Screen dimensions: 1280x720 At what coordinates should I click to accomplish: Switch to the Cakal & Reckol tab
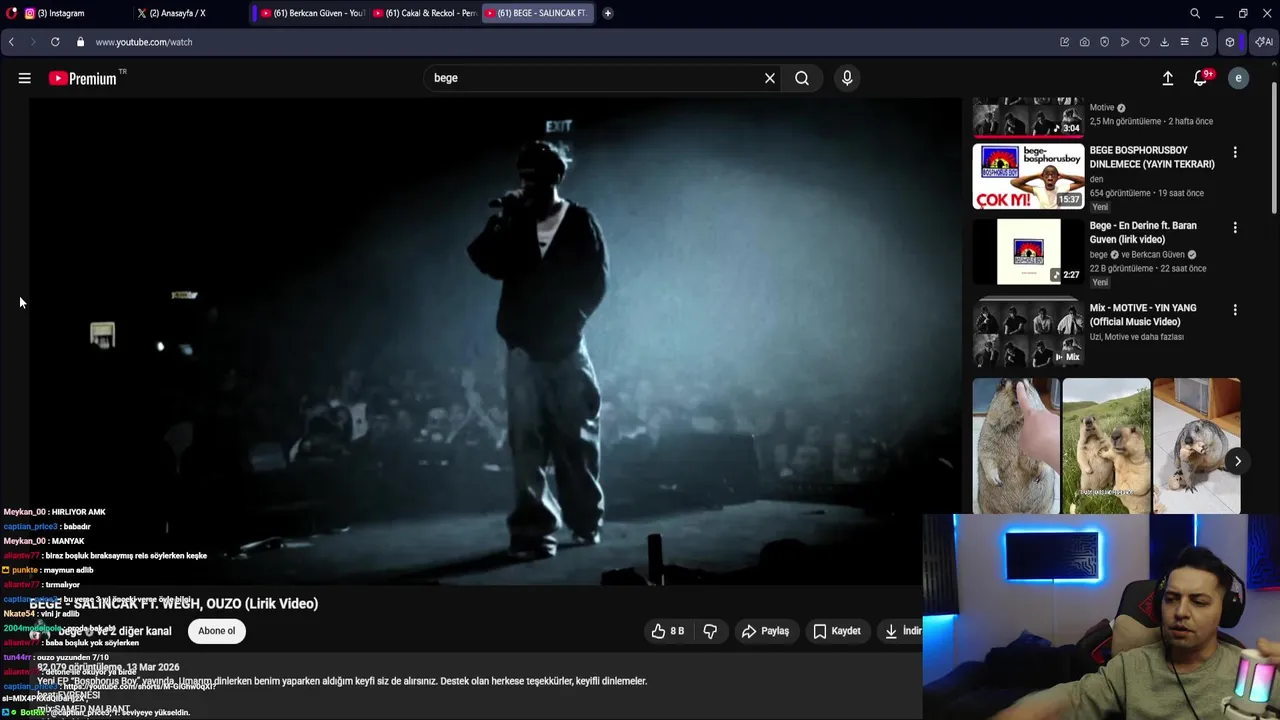pos(425,13)
